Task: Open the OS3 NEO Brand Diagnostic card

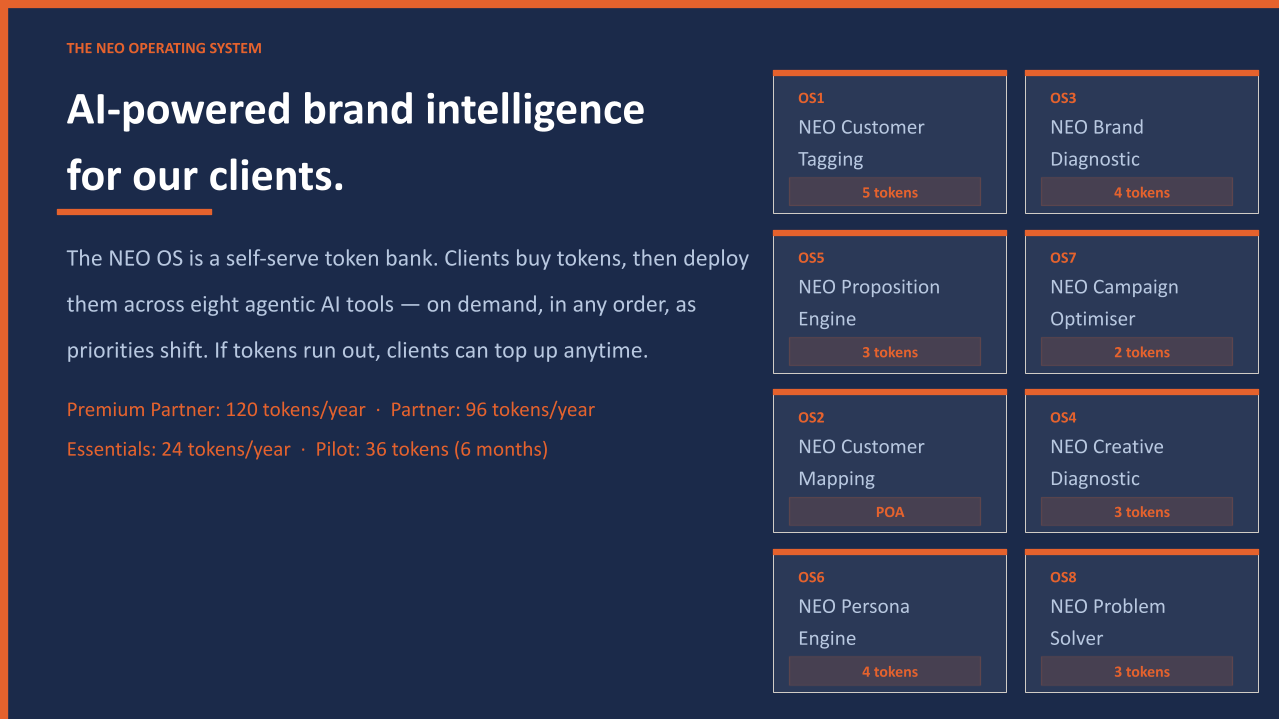Action: click(x=1142, y=142)
